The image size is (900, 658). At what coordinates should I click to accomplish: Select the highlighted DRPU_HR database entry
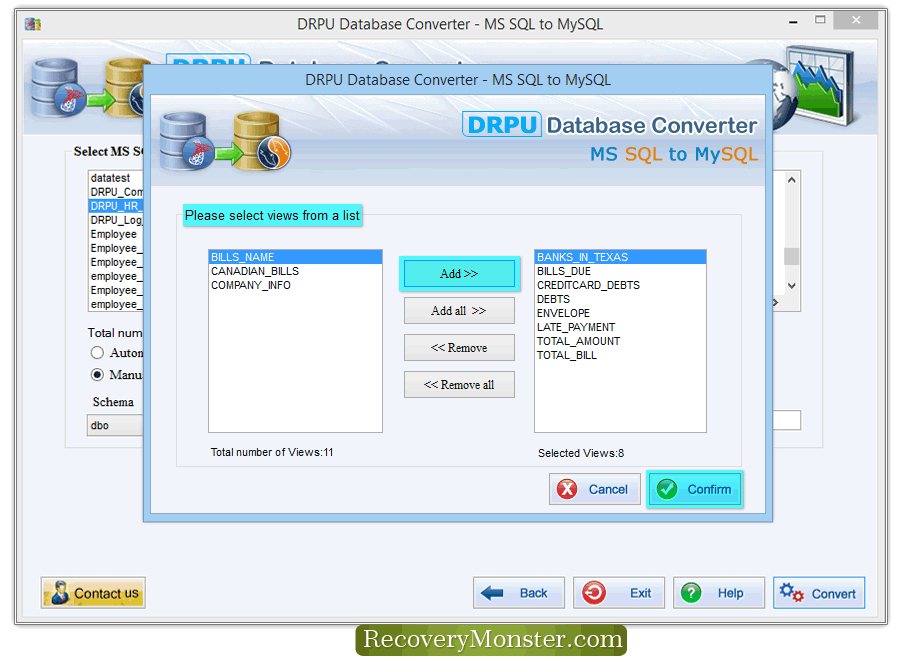pyautogui.click(x=116, y=206)
